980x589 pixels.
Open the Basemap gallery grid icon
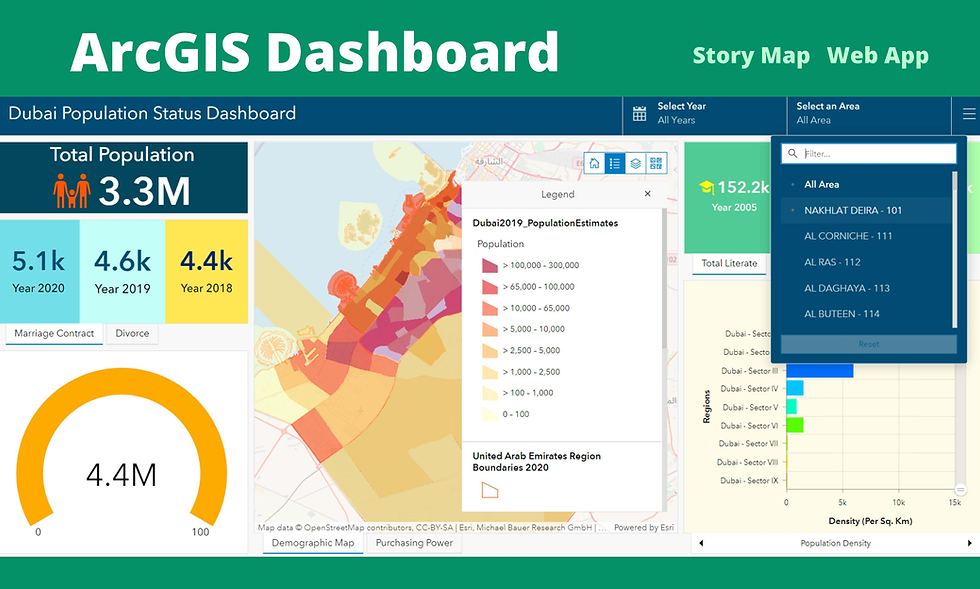pos(656,163)
